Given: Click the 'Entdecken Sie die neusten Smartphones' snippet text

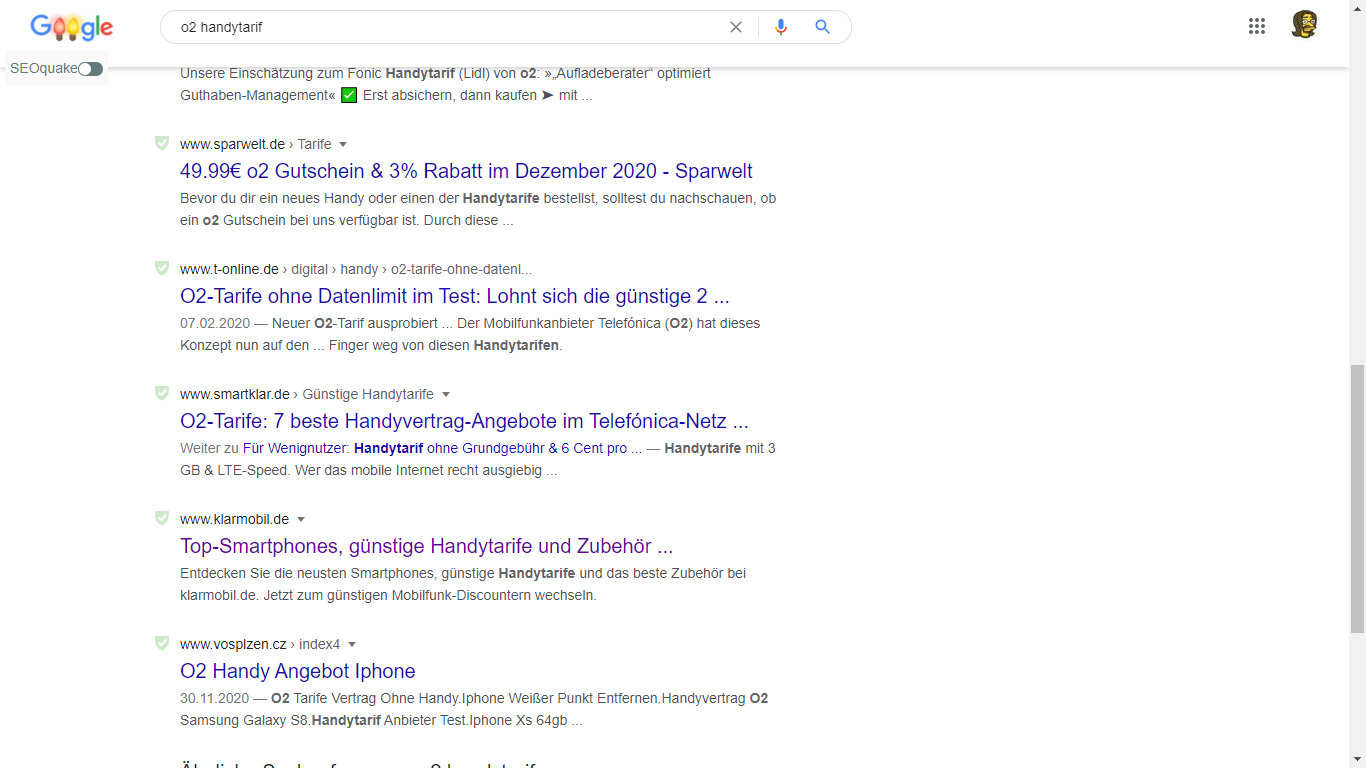Looking at the screenshot, I should click(x=463, y=584).
